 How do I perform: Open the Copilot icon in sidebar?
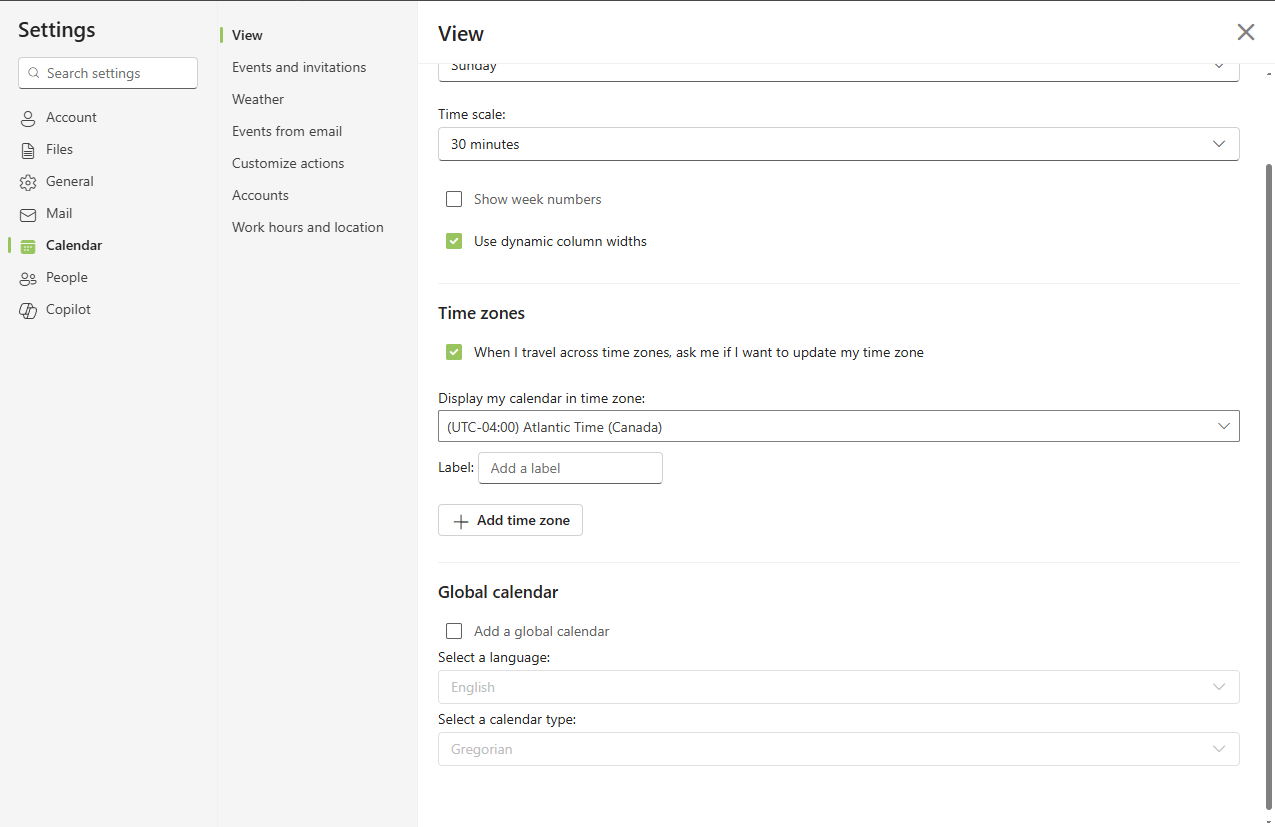pyautogui.click(x=28, y=310)
